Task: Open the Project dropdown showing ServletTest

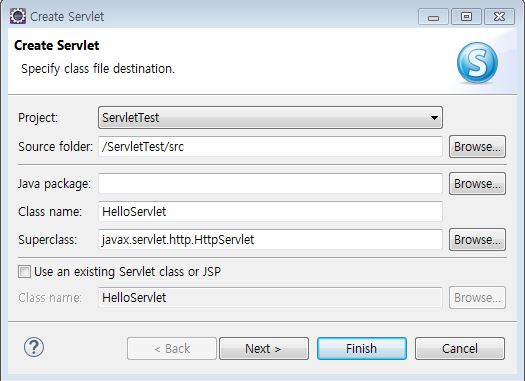Action: coord(270,118)
